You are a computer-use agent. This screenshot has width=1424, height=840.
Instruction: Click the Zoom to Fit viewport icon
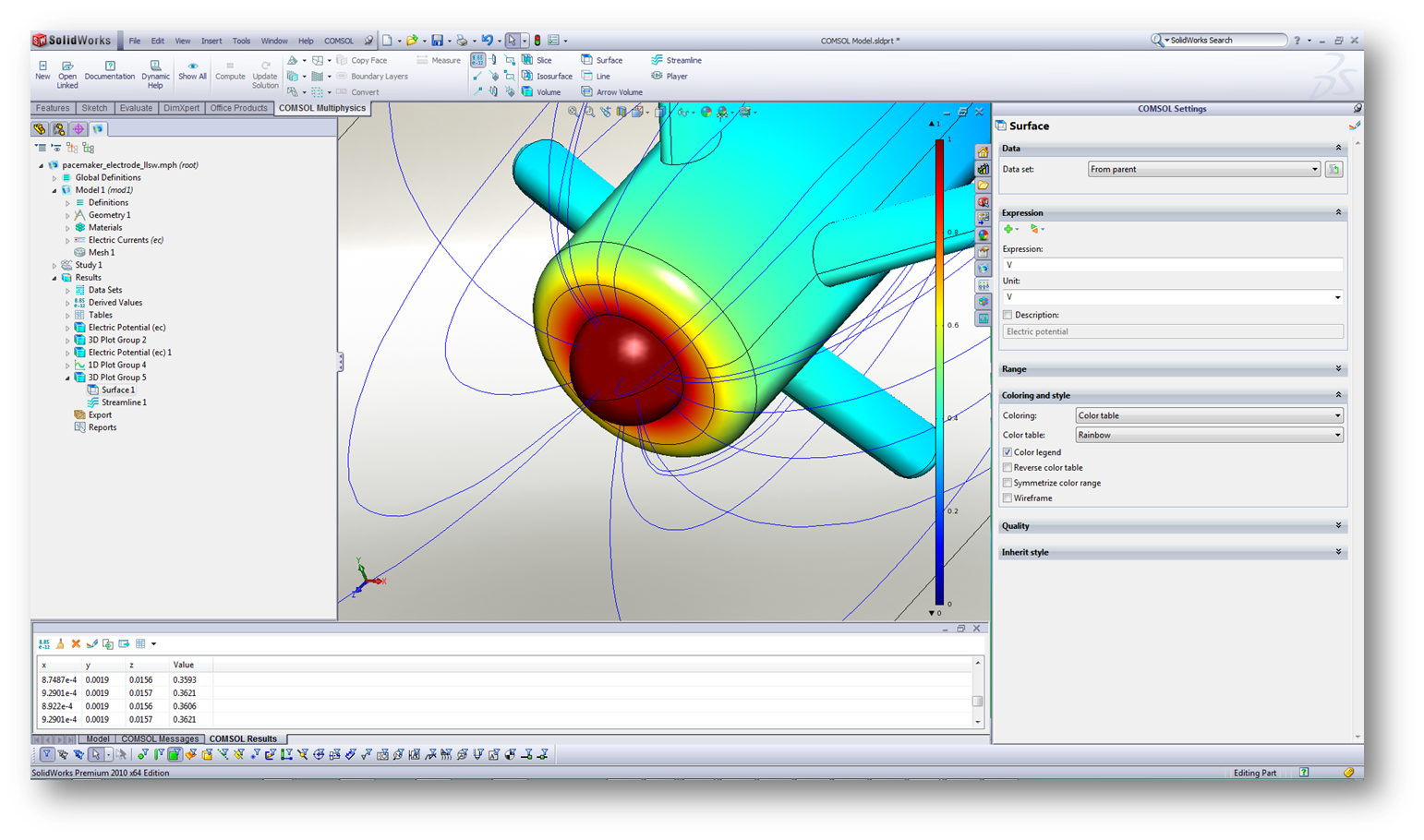573,112
